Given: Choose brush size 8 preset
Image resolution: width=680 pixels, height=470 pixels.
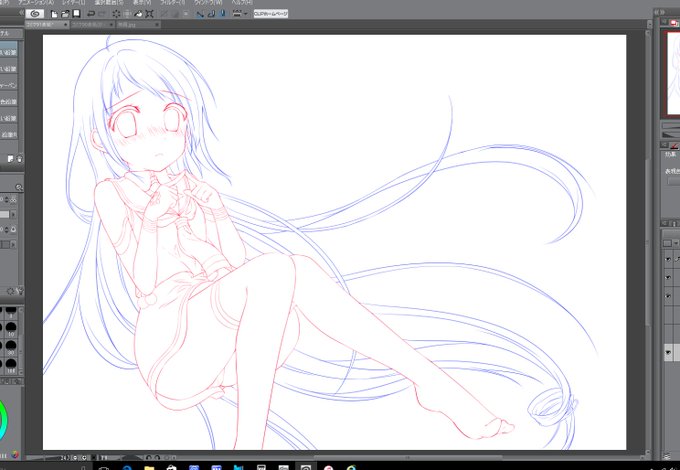Looking at the screenshot, I should (x=11, y=312).
